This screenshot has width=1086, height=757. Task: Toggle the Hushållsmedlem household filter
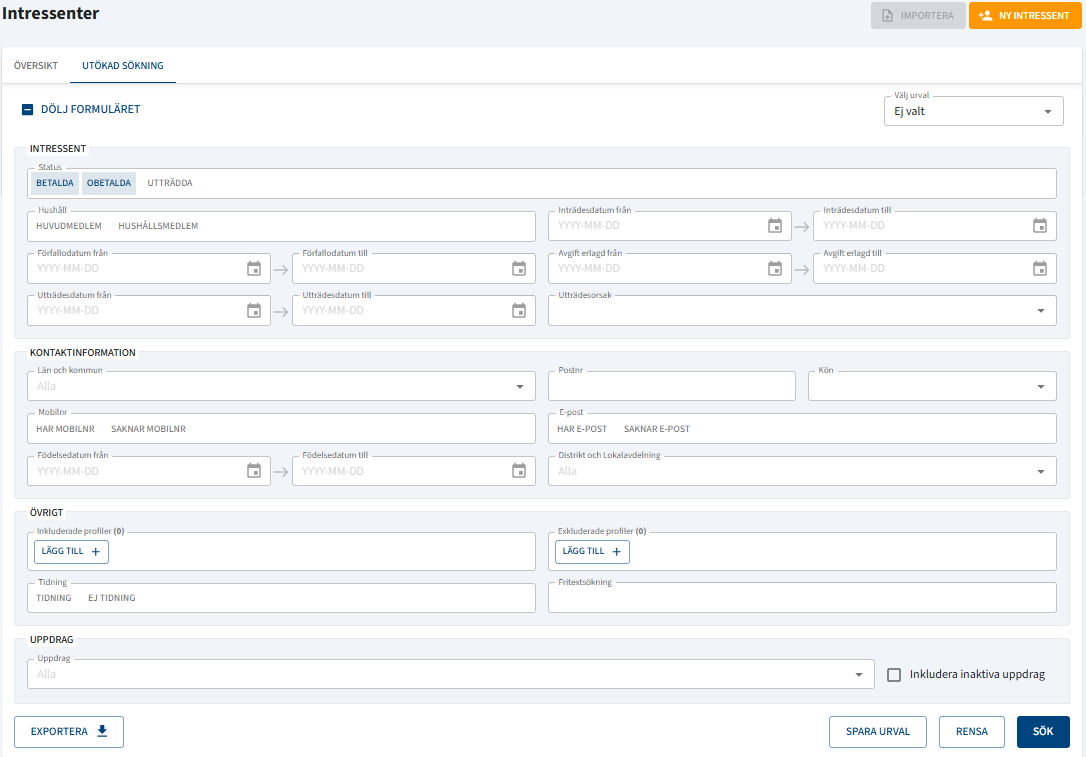(x=158, y=226)
